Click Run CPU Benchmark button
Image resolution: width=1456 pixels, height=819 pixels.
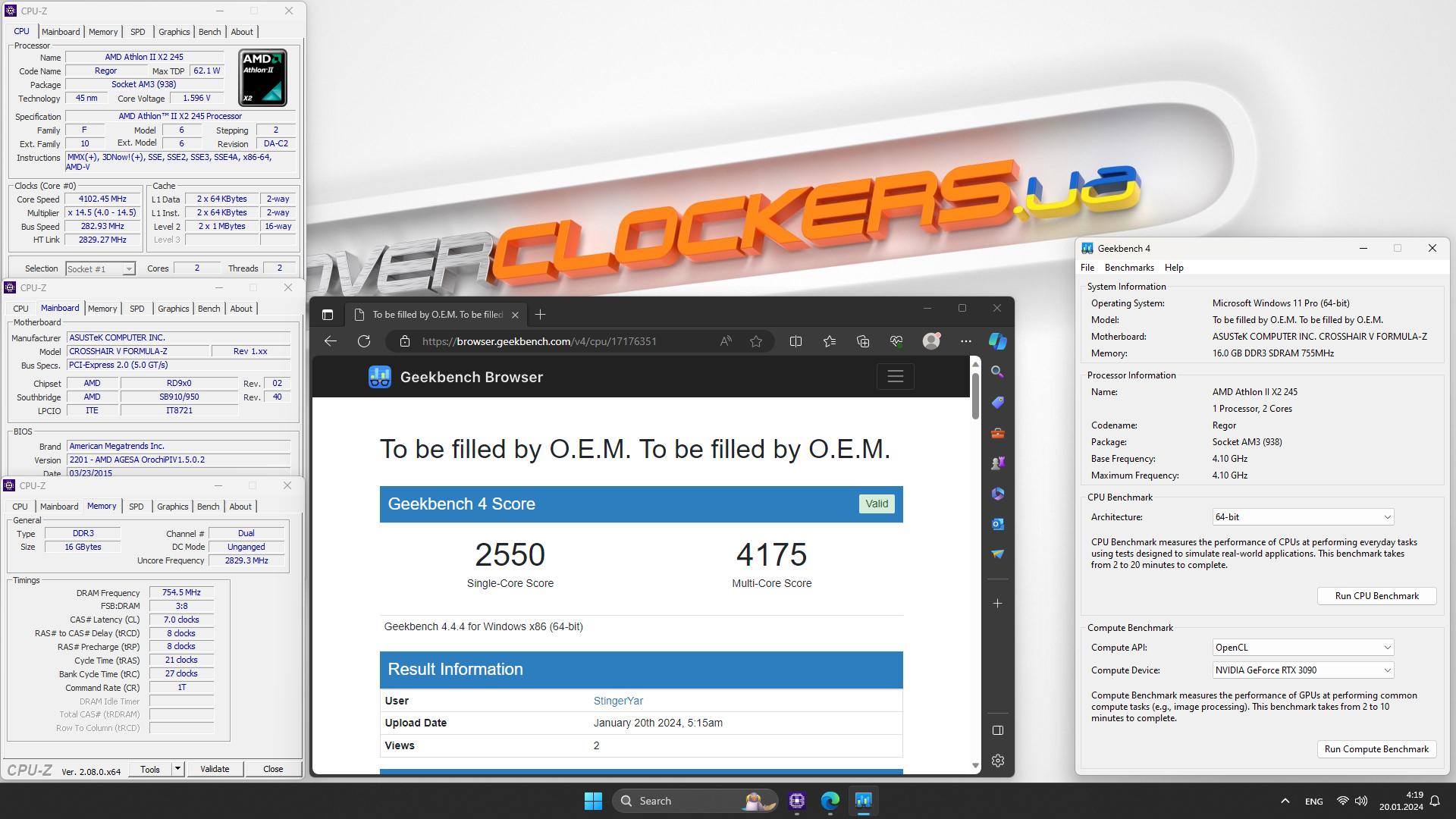[1376, 596]
